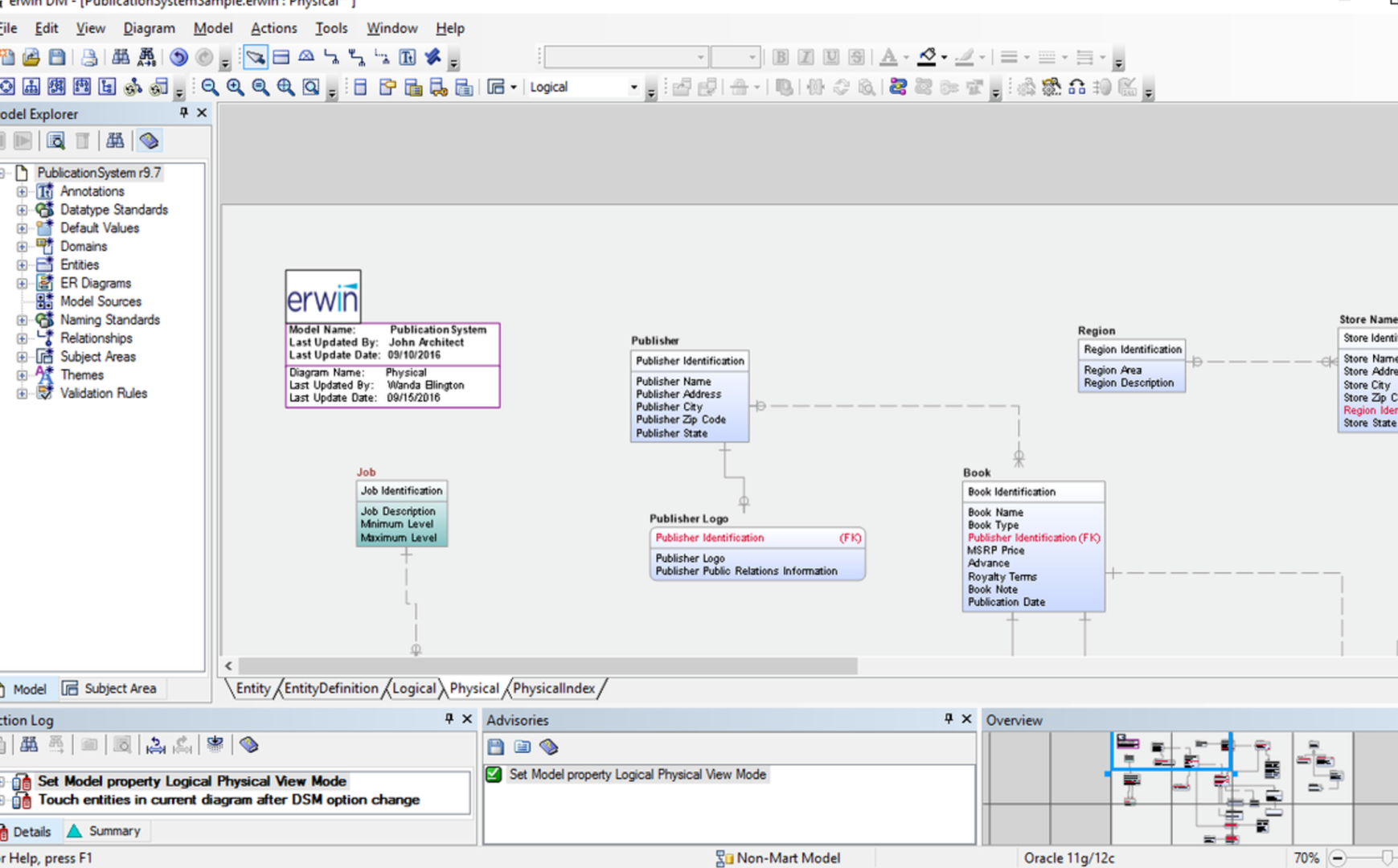Open the font name combo box
Image resolution: width=1398 pixels, height=868 pixels.
(625, 57)
